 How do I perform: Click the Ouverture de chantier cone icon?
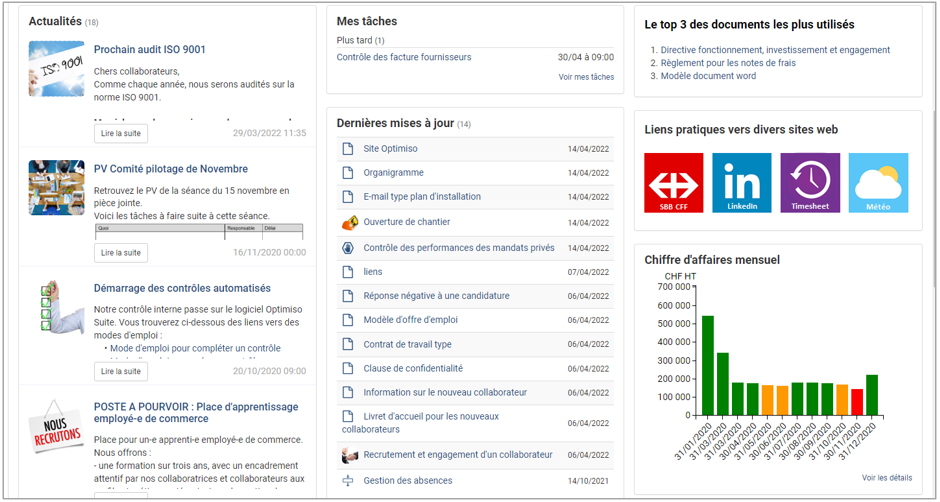(349, 222)
